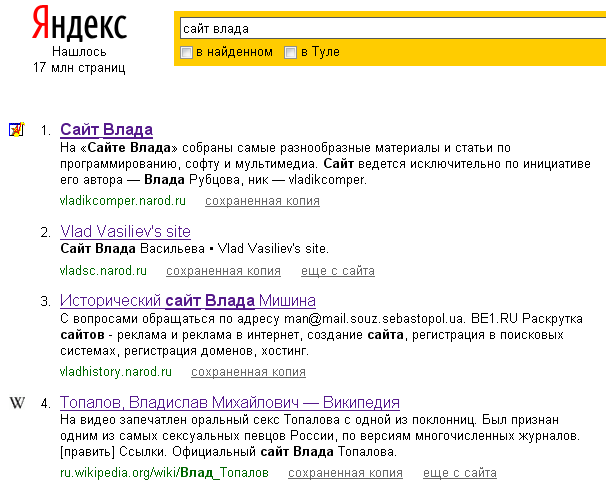This screenshot has width=606, height=492.
Task: Open cached copy for vladsc.narod.ru
Action: point(223,270)
